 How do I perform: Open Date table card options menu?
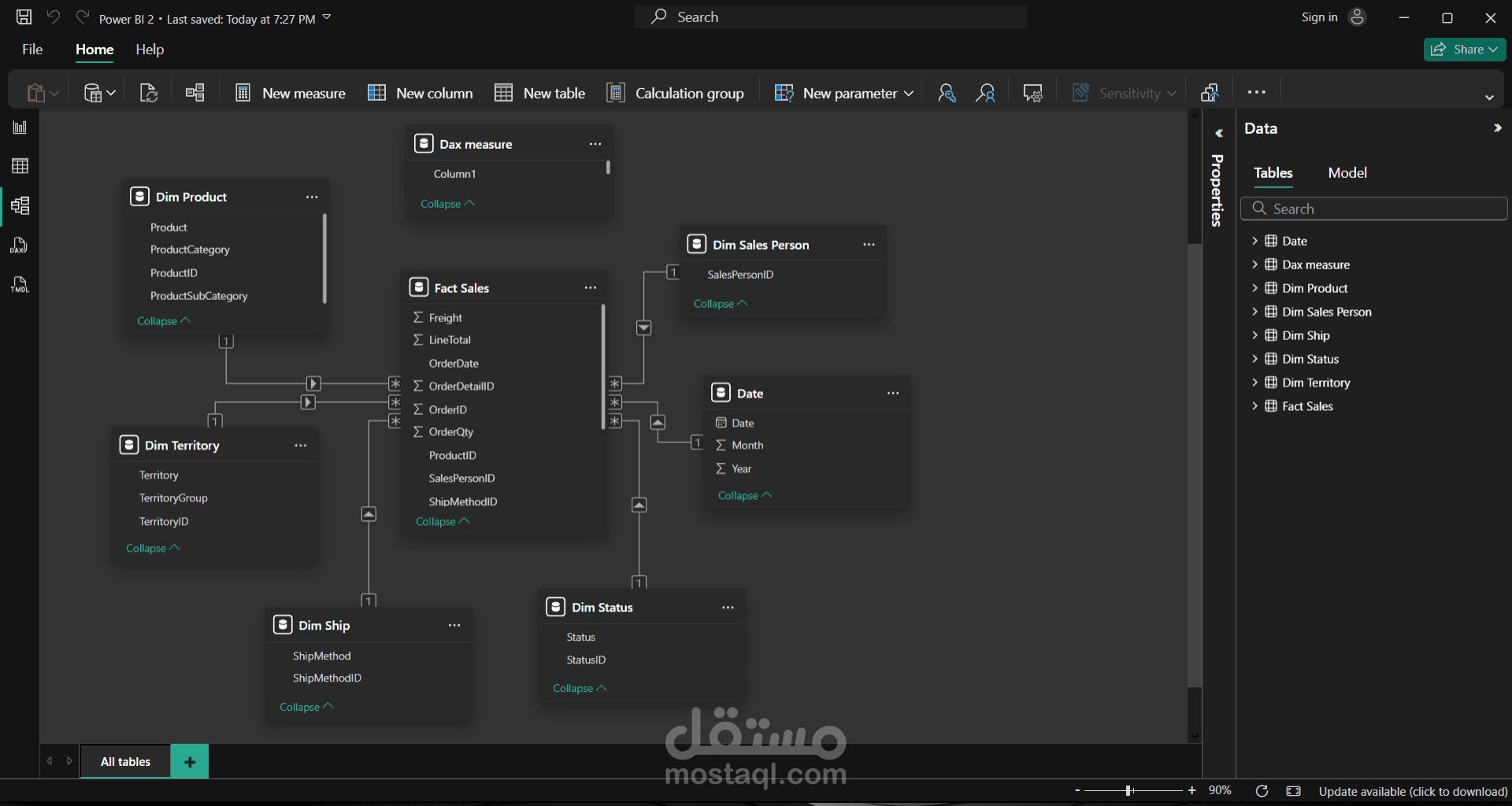[x=893, y=393]
